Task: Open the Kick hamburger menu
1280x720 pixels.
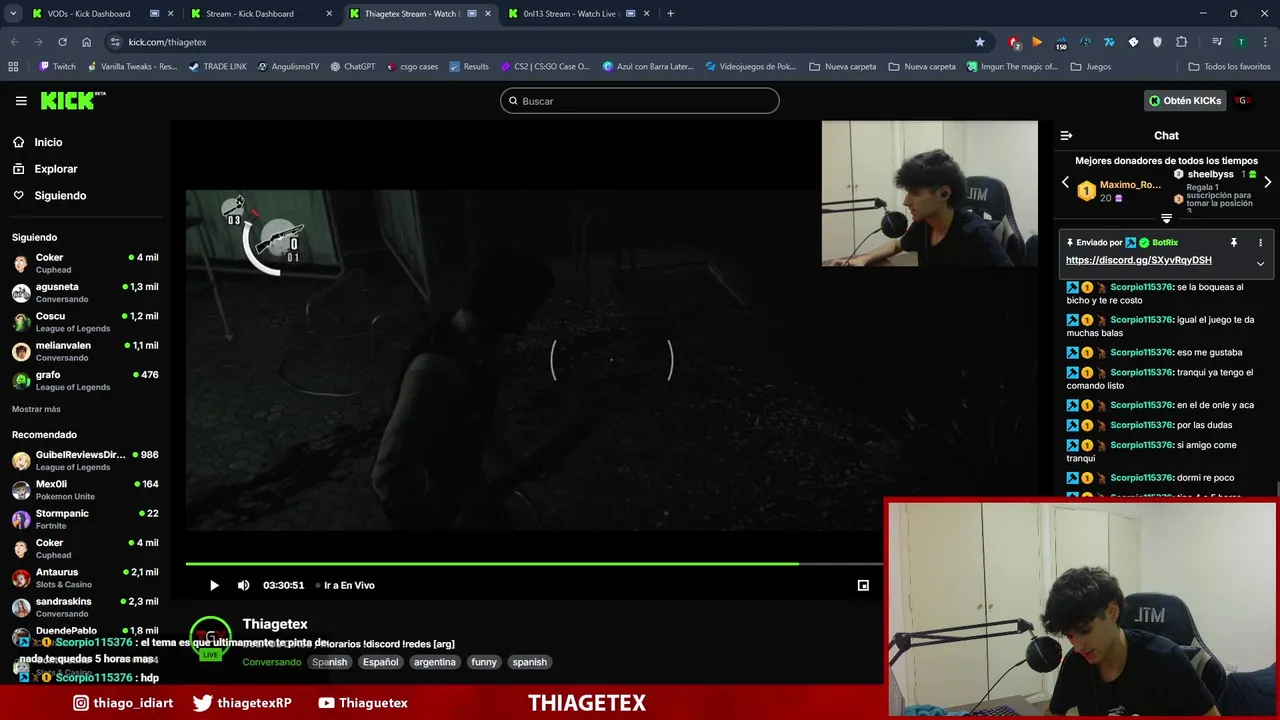Action: coord(21,101)
